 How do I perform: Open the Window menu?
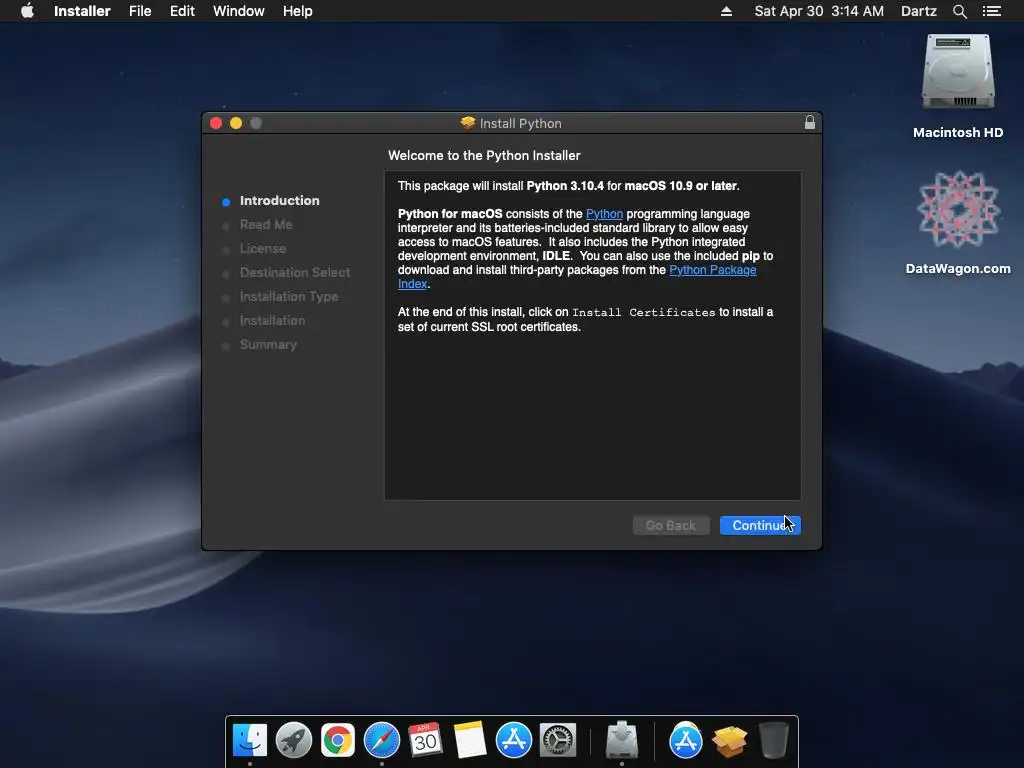click(x=238, y=11)
